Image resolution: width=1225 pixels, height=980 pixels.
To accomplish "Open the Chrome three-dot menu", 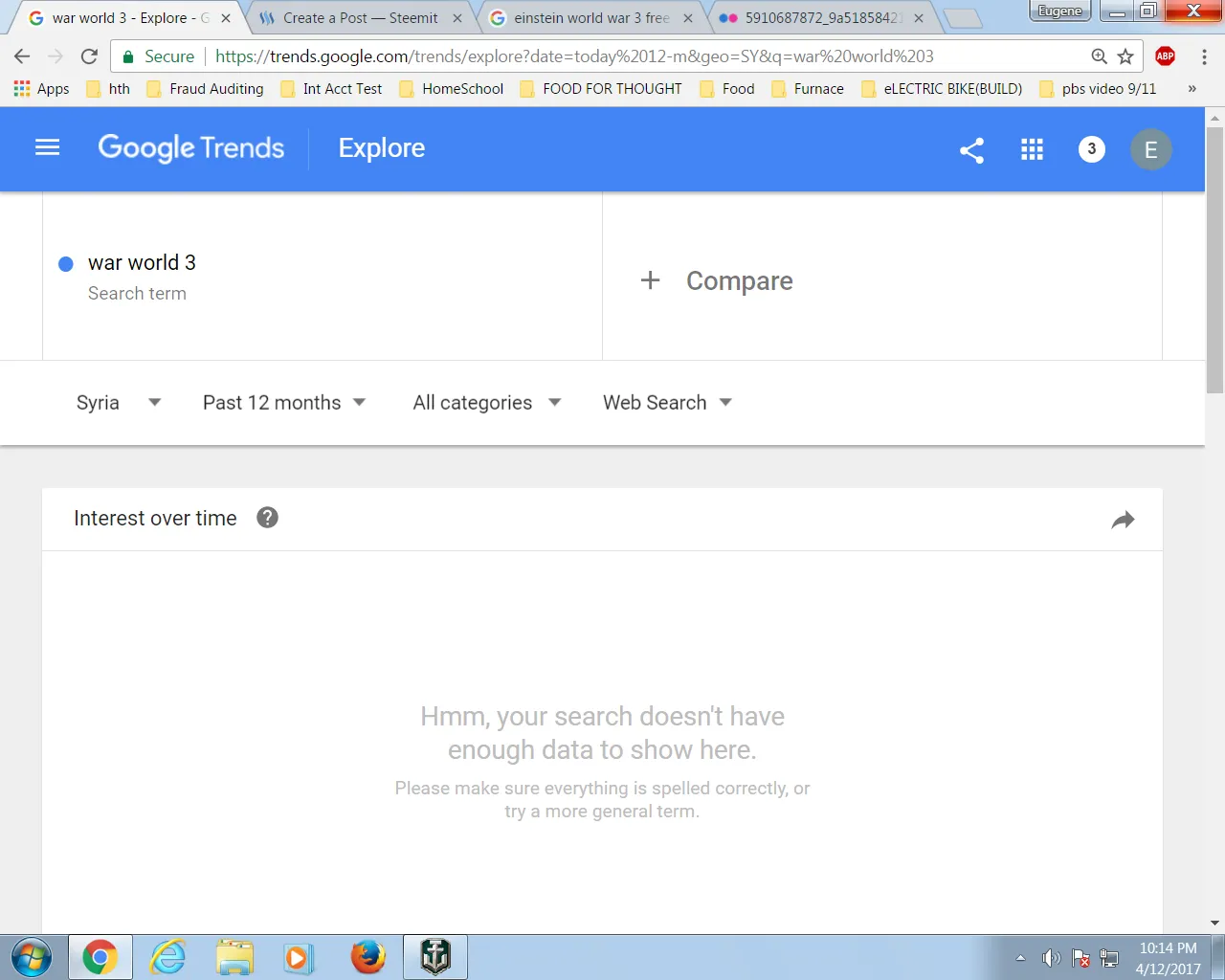I will click(x=1204, y=56).
